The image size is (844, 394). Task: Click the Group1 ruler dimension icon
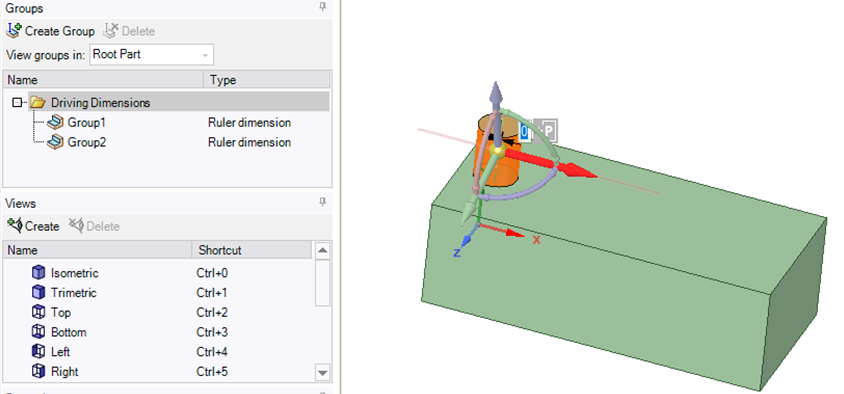click(55, 123)
